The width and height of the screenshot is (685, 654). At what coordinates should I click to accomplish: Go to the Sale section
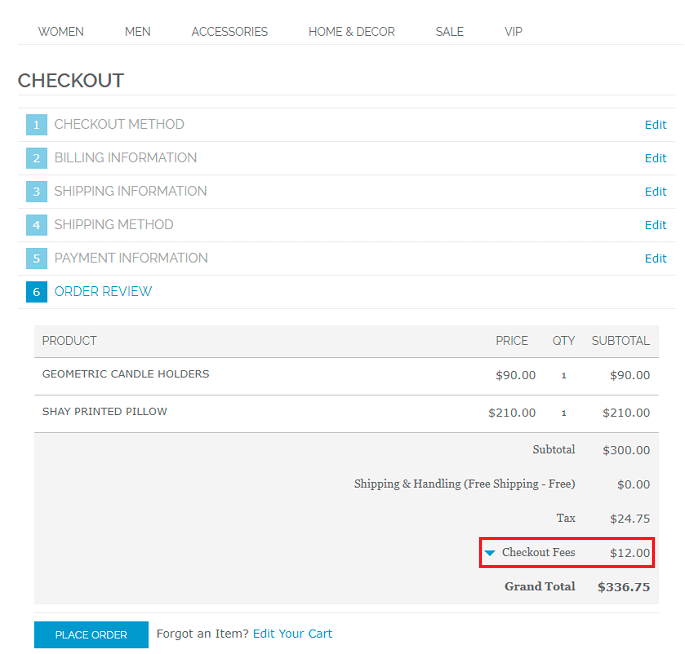(450, 32)
